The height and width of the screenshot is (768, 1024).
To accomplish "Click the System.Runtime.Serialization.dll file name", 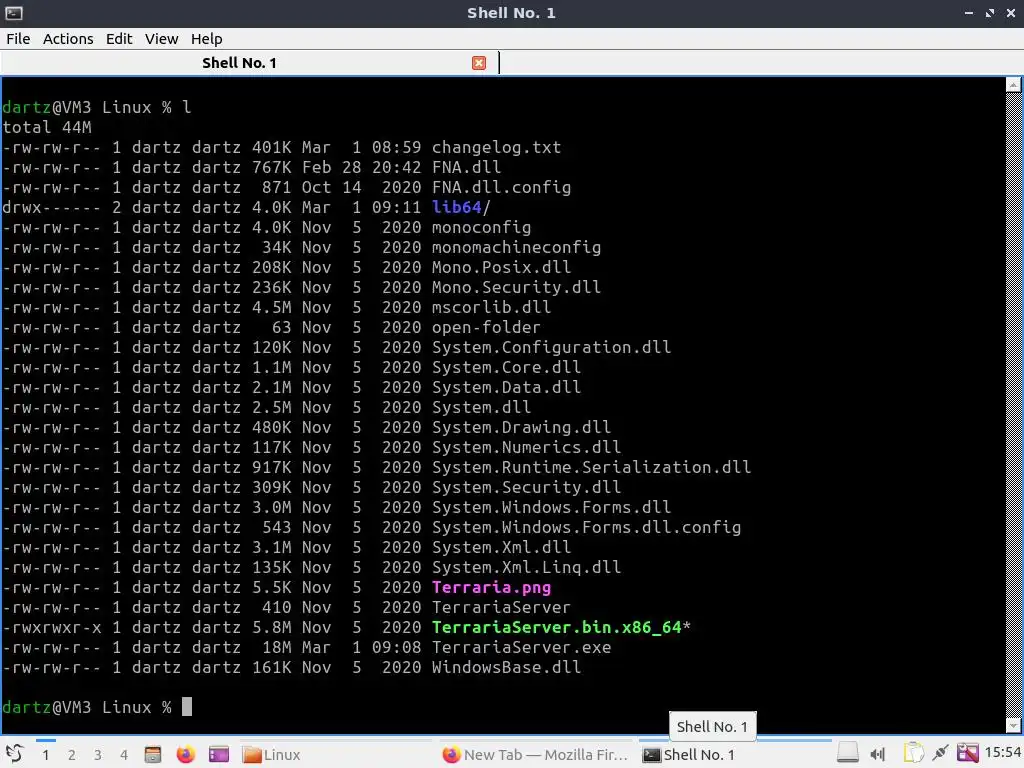I will pyautogui.click(x=591, y=468).
